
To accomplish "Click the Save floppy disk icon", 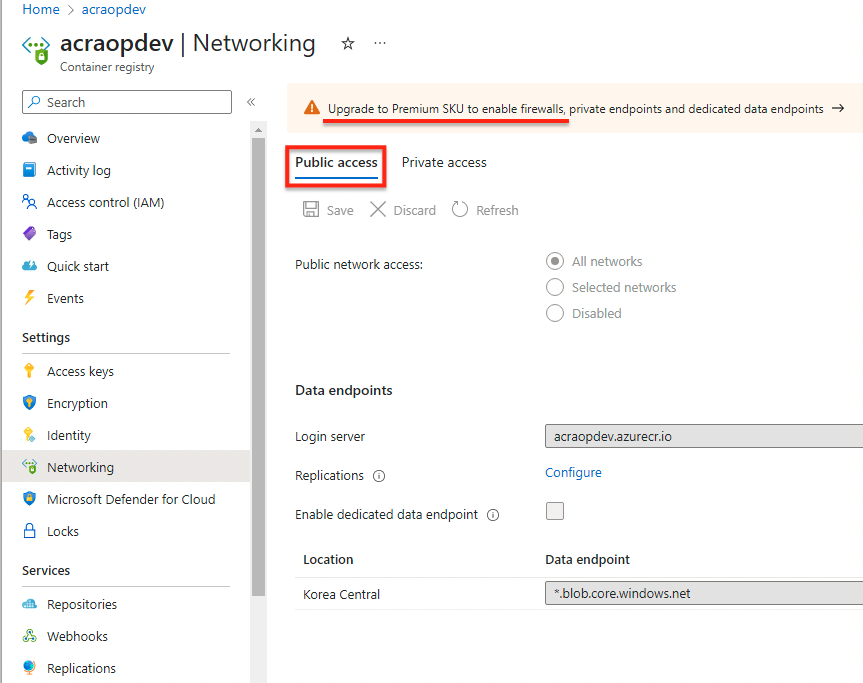I will tap(311, 209).
